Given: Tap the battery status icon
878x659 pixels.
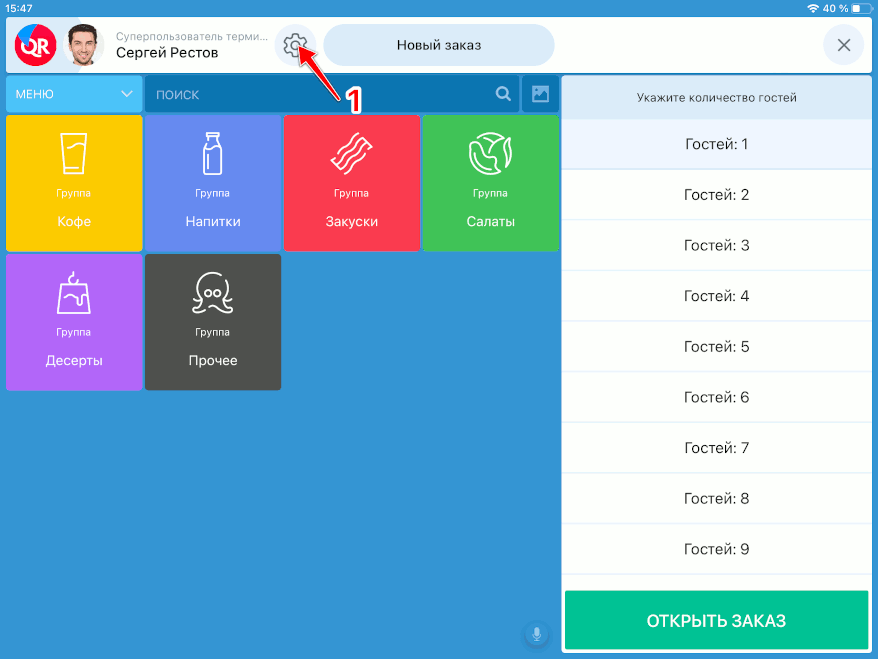Looking at the screenshot, I should click(861, 8).
